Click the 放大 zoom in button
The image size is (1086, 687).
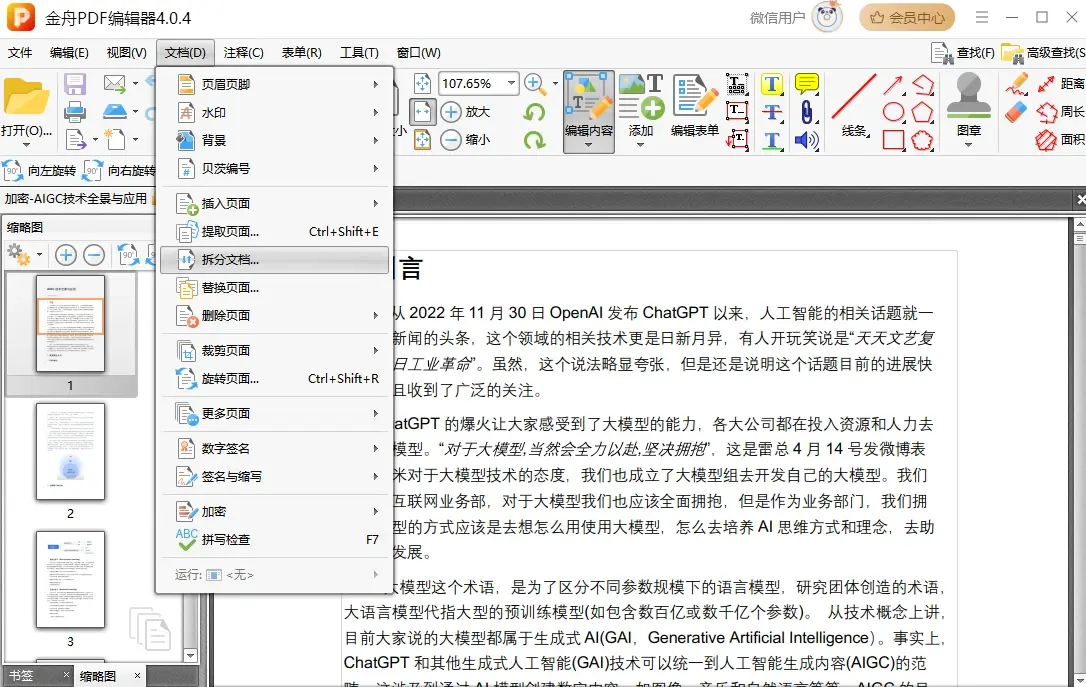[x=465, y=111]
